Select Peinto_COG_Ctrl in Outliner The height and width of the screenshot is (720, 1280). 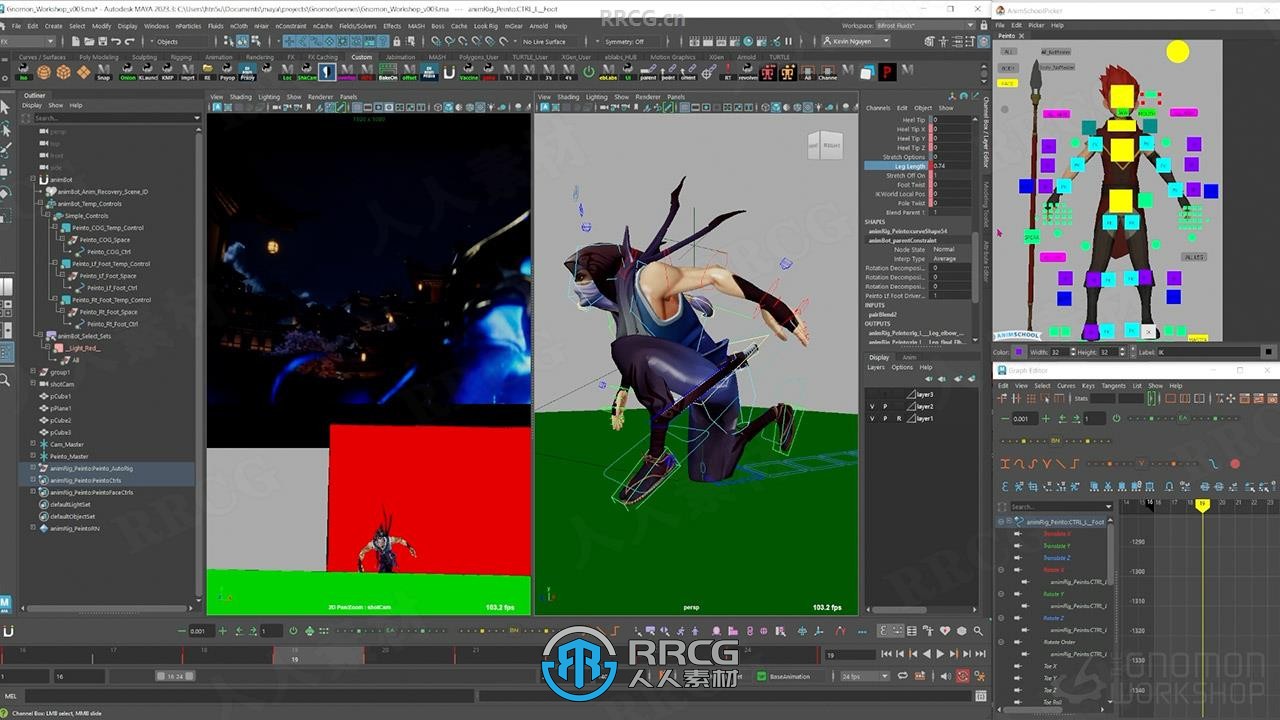point(110,252)
